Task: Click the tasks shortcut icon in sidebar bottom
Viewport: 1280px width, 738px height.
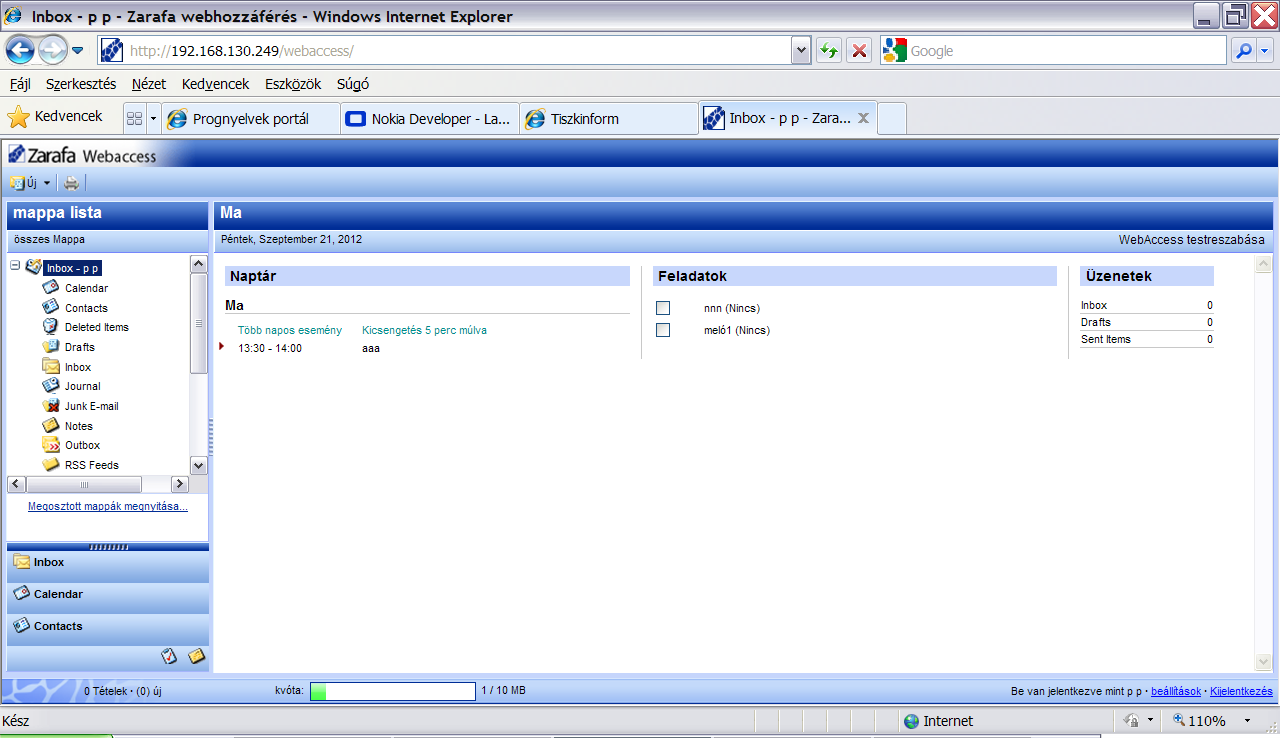Action: click(x=169, y=656)
